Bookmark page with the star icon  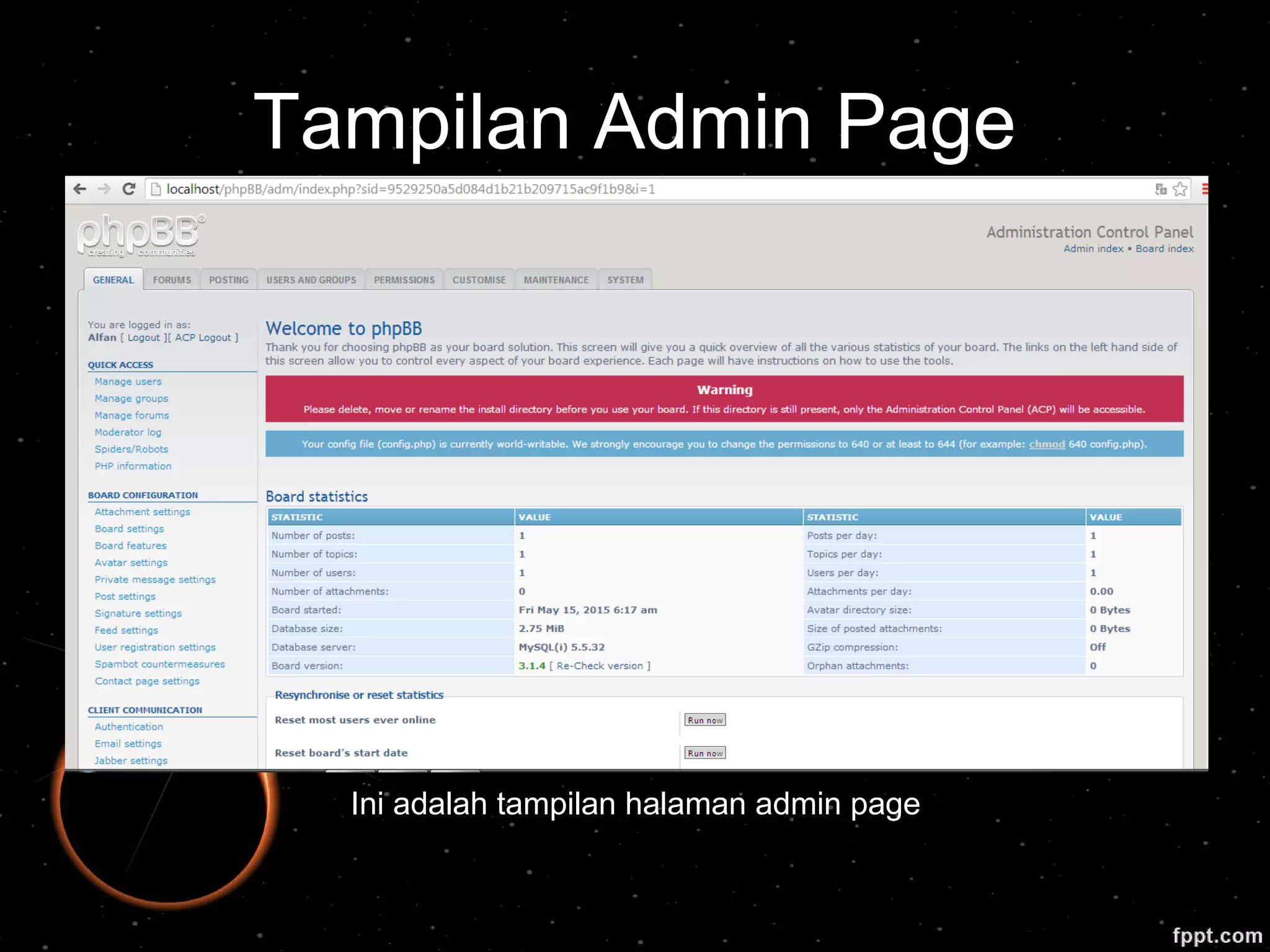(1180, 189)
